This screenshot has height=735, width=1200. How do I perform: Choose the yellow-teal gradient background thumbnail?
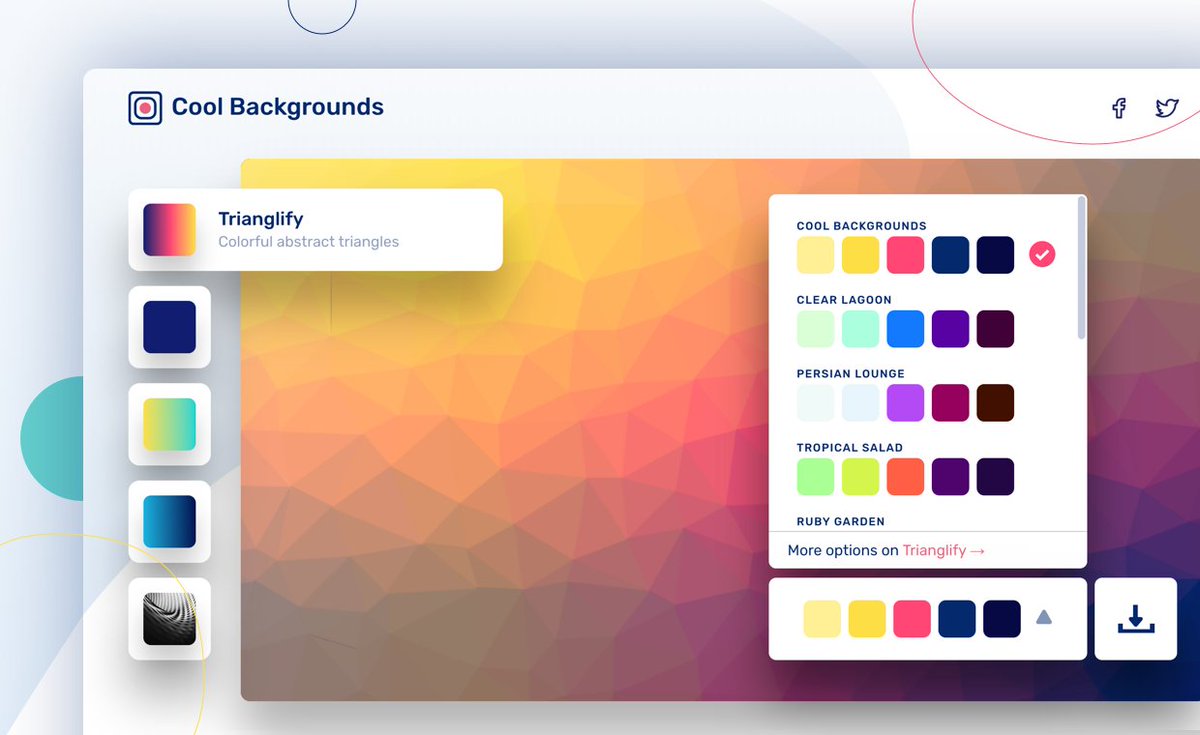pos(169,424)
